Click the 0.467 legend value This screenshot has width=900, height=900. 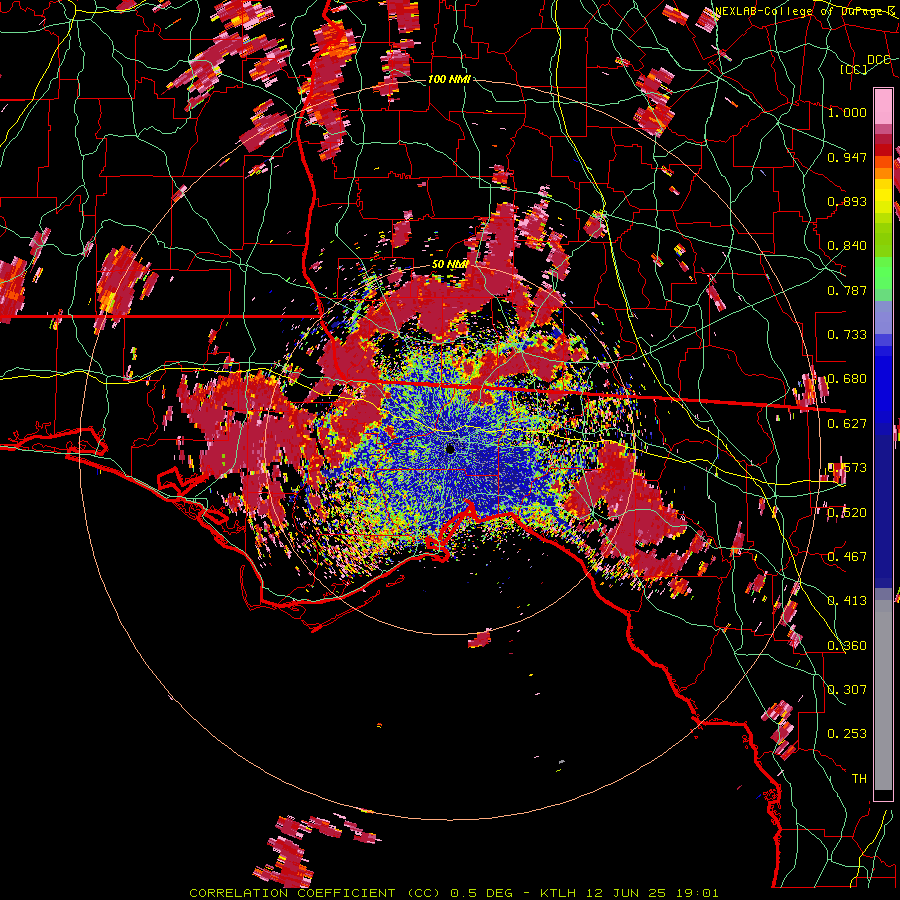point(847,557)
